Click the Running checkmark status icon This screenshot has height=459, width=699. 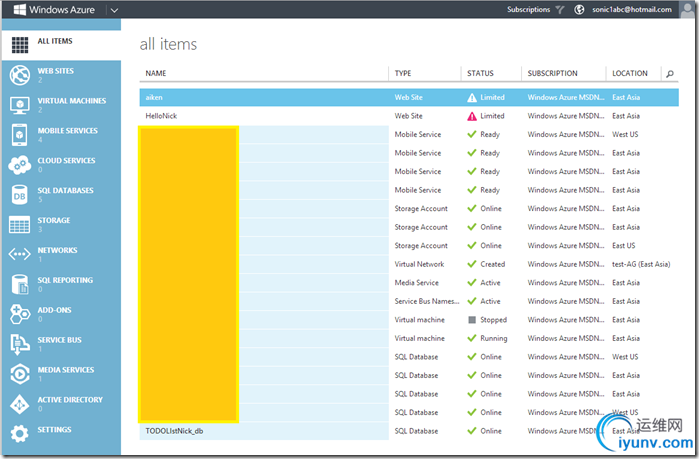click(472, 338)
